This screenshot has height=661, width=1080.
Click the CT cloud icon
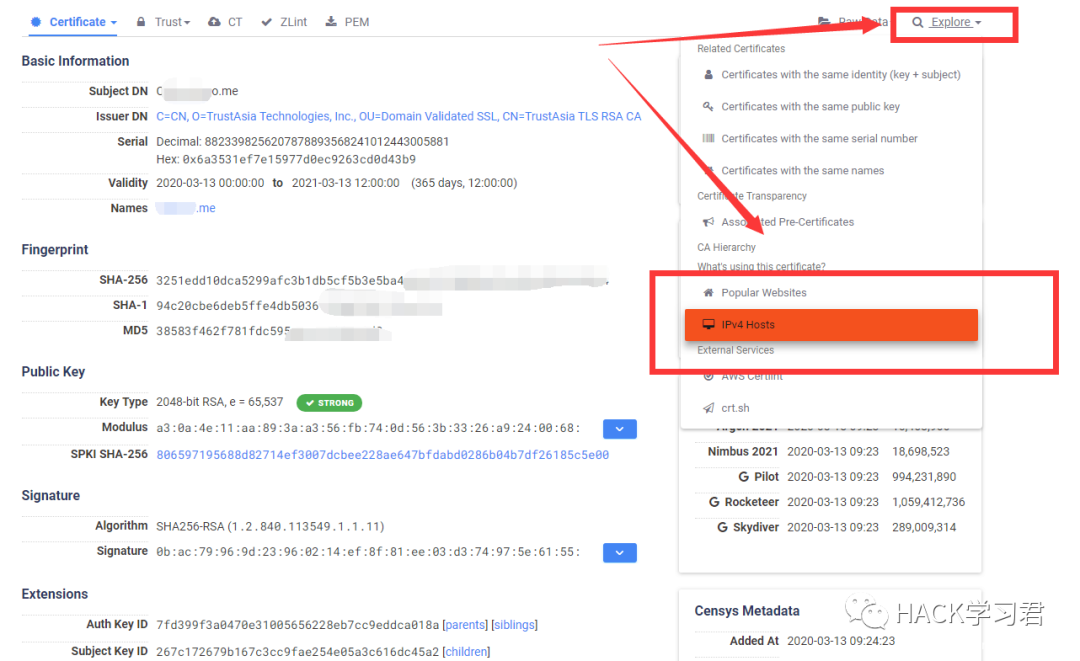pyautogui.click(x=214, y=22)
